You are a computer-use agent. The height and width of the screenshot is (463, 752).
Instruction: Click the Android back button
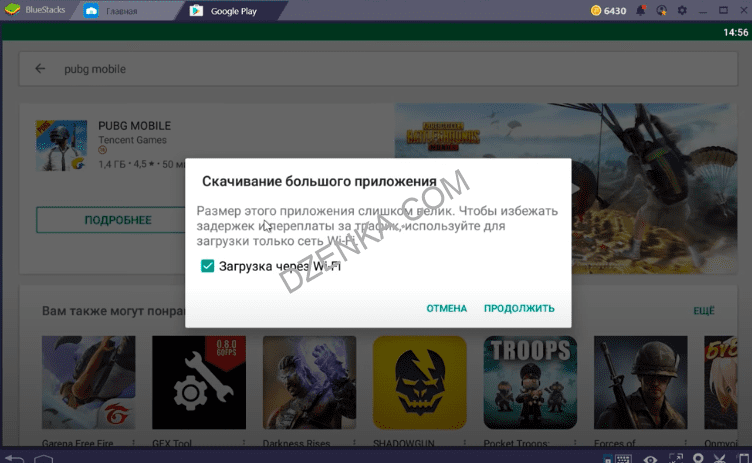pos(14,459)
